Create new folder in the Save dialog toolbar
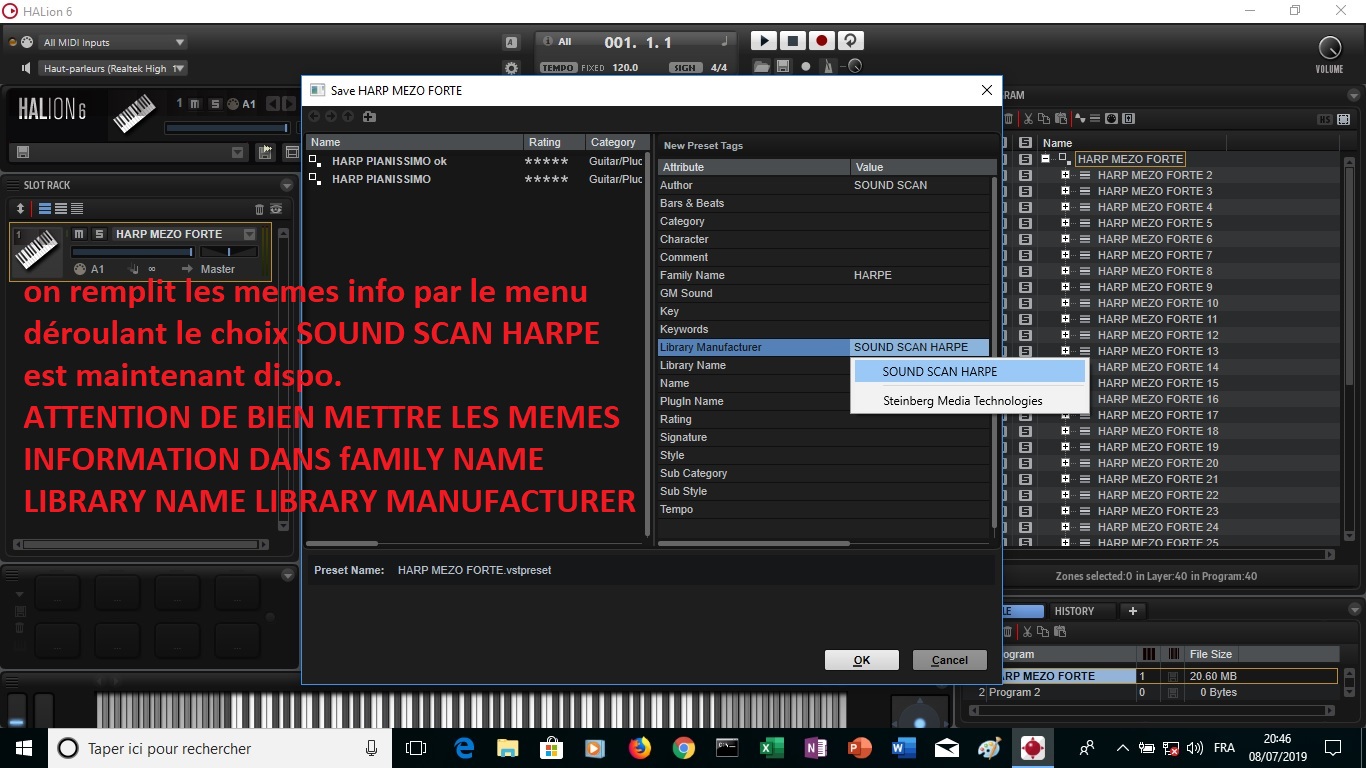Image resolution: width=1366 pixels, height=768 pixels. (x=369, y=116)
